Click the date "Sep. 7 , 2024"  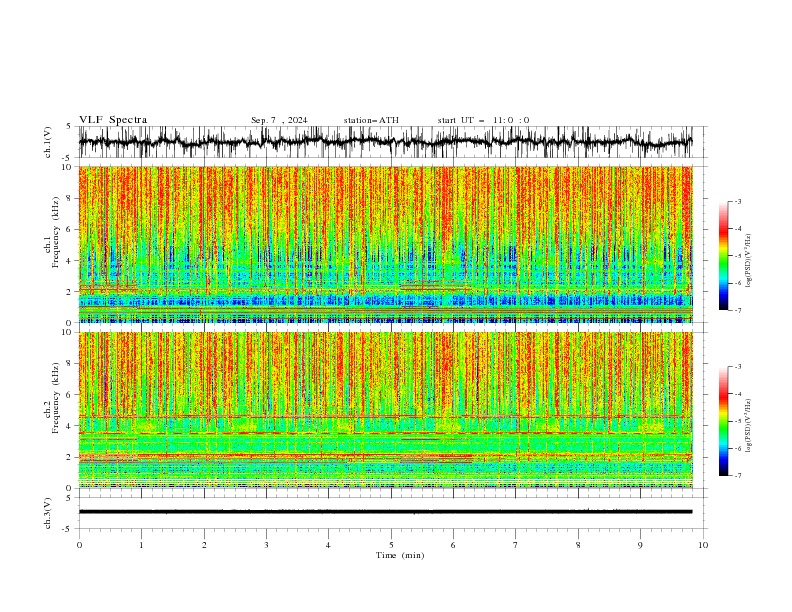click(x=279, y=120)
